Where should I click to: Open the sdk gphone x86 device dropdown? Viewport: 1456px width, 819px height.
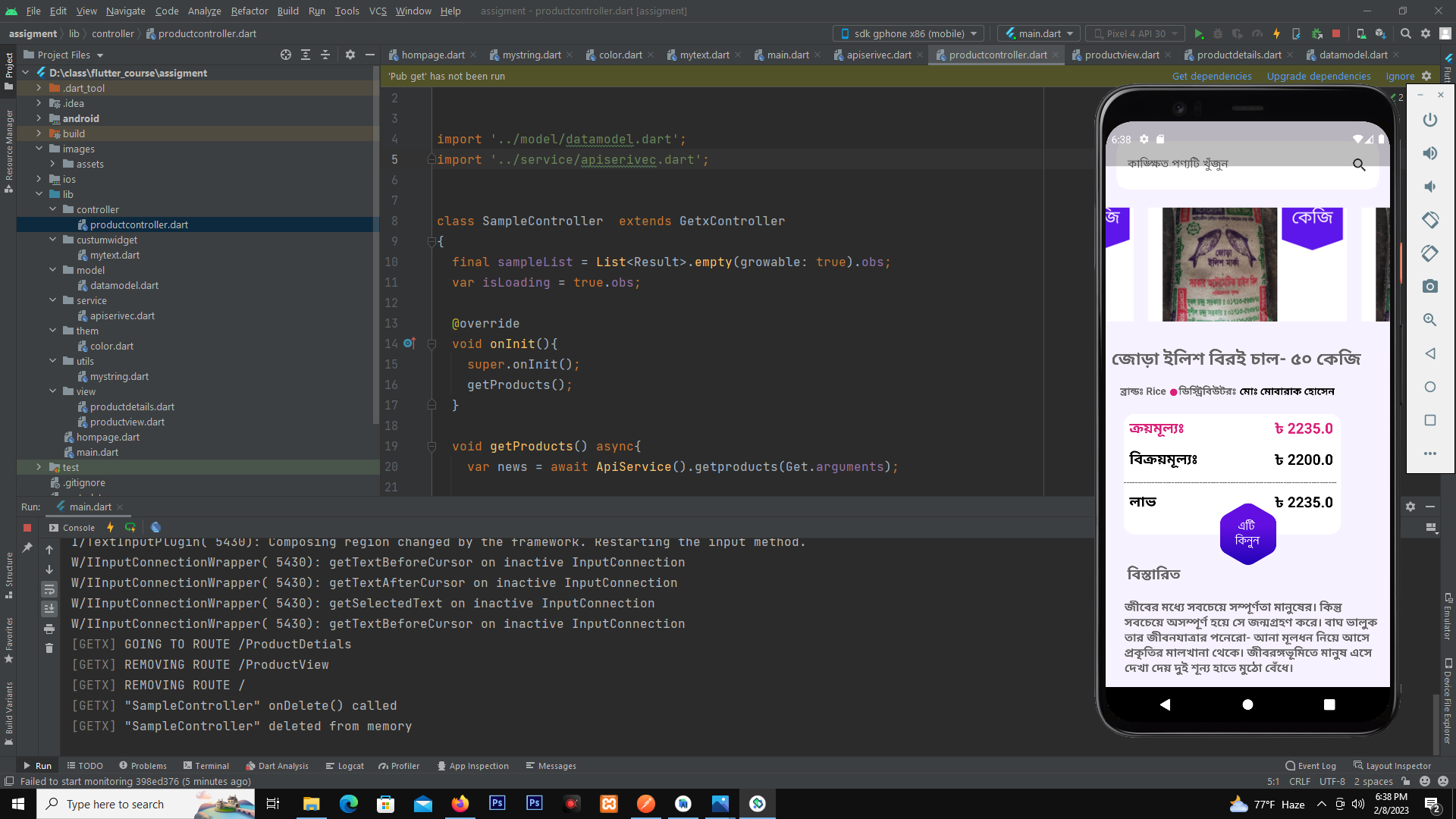point(908,34)
